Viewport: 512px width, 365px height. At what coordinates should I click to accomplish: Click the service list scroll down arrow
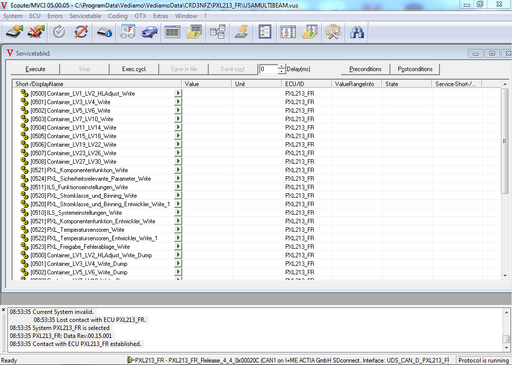click(505, 275)
